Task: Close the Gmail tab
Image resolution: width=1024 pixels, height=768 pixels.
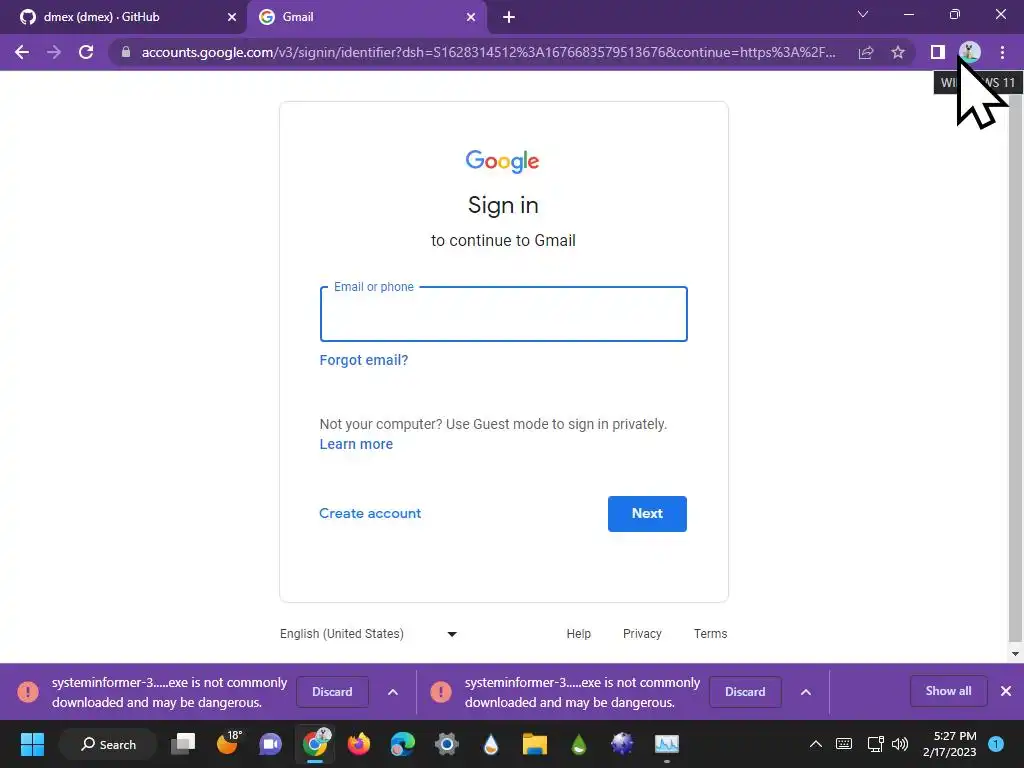Action: point(471,17)
